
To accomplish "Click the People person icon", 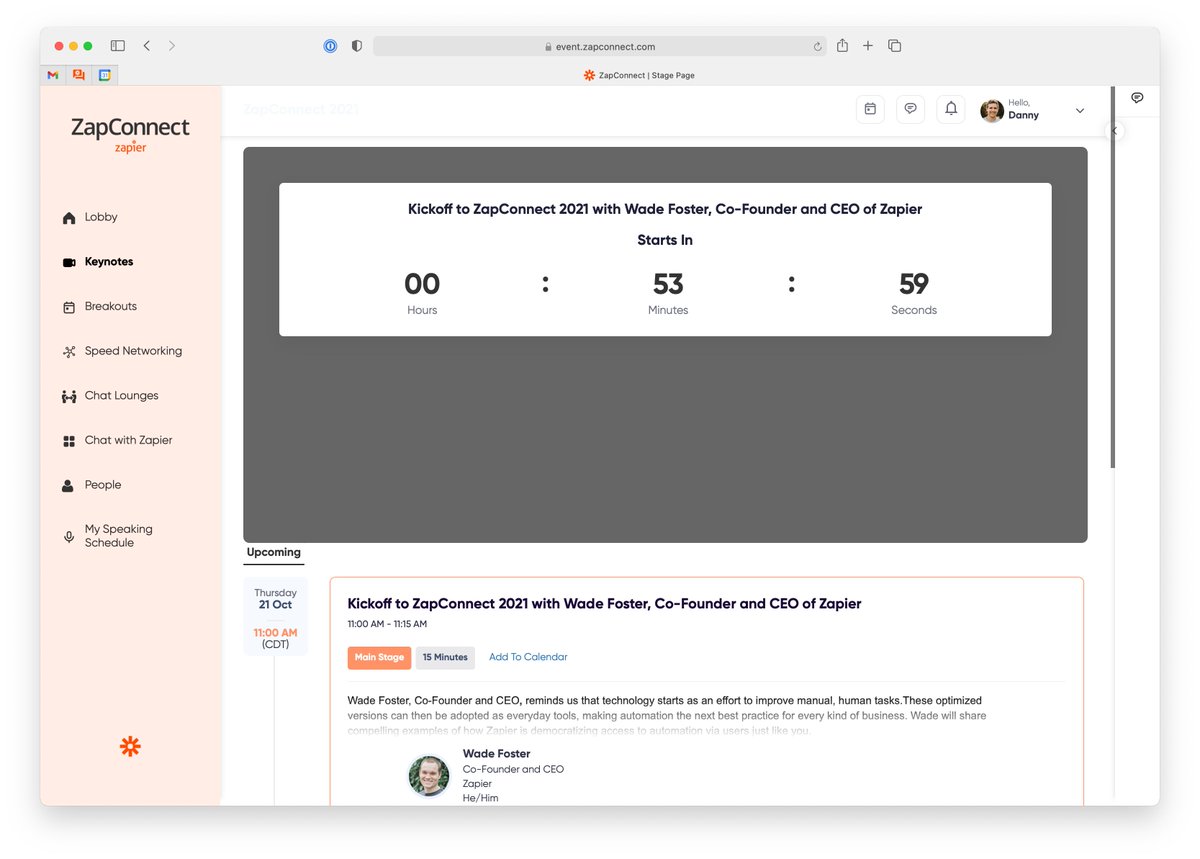I will click(x=68, y=486).
